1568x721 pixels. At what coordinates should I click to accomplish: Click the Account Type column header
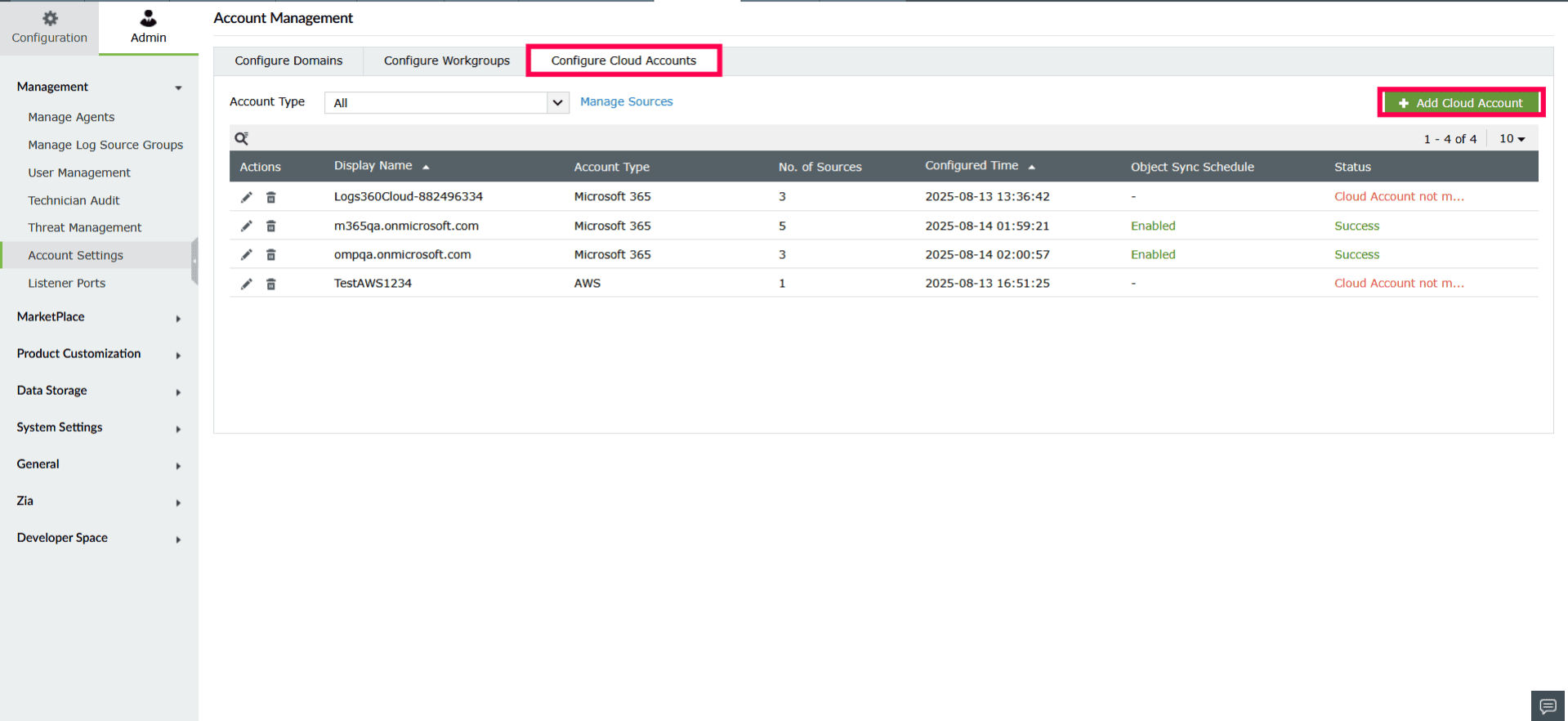pos(612,167)
